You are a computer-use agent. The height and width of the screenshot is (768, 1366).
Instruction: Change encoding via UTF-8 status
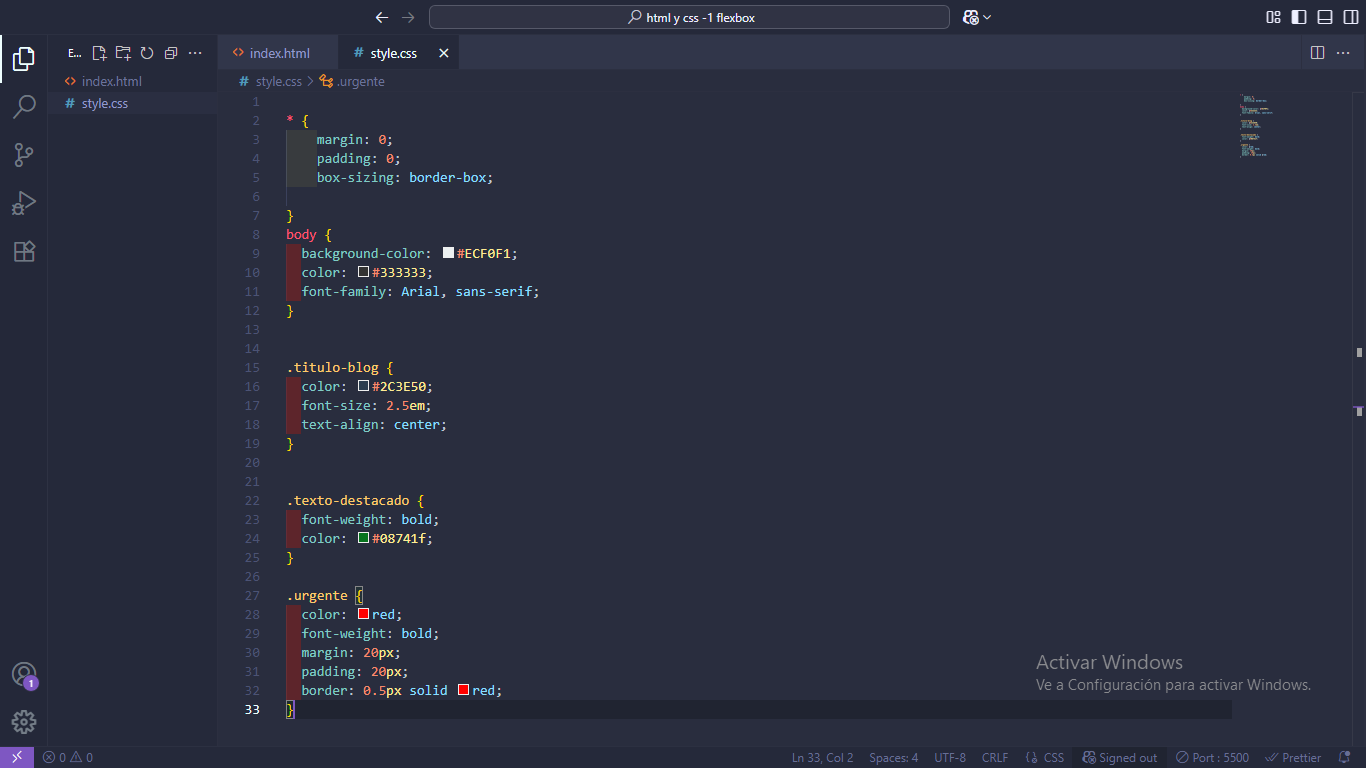point(950,757)
